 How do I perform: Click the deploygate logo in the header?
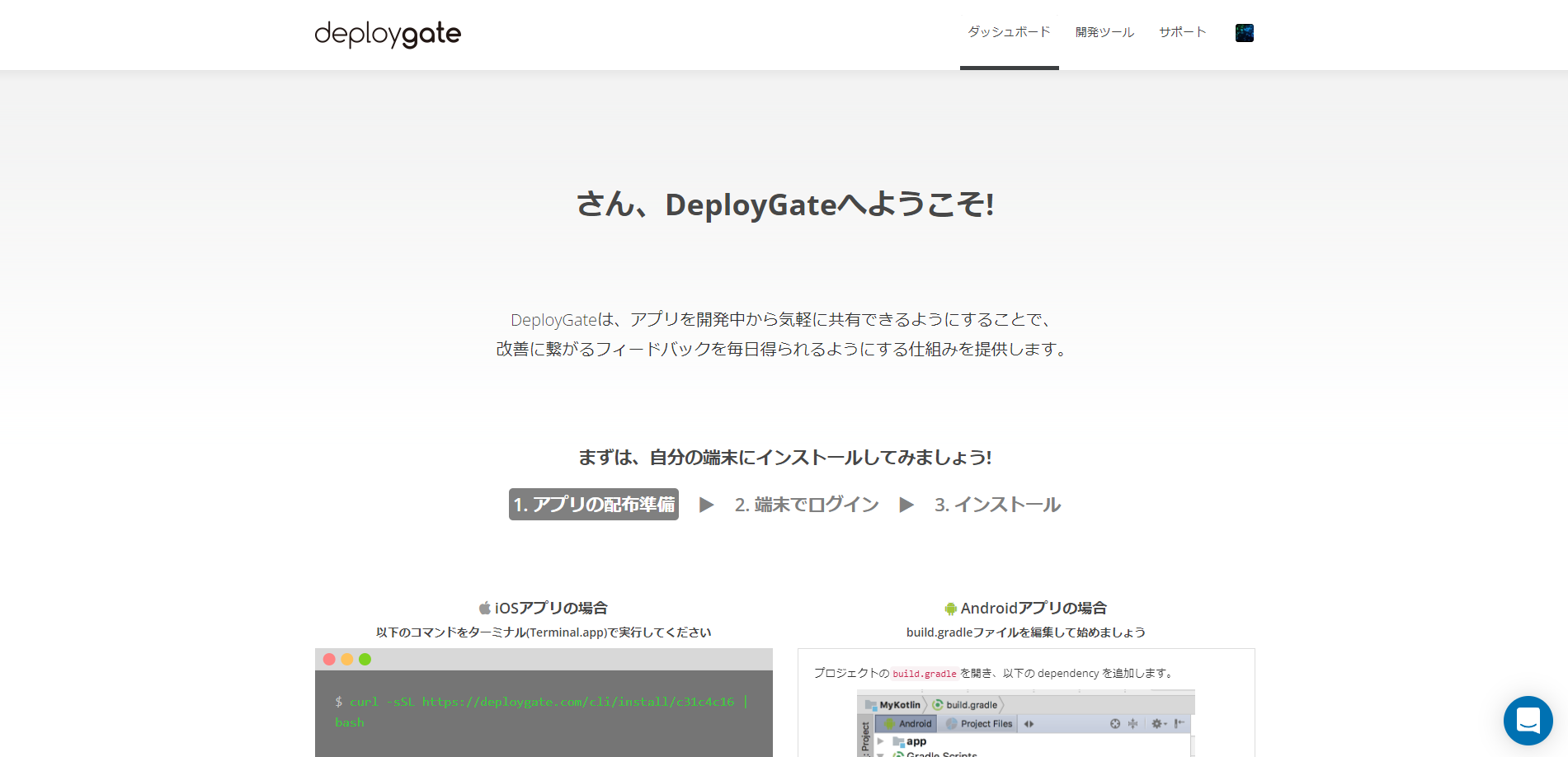[x=388, y=34]
